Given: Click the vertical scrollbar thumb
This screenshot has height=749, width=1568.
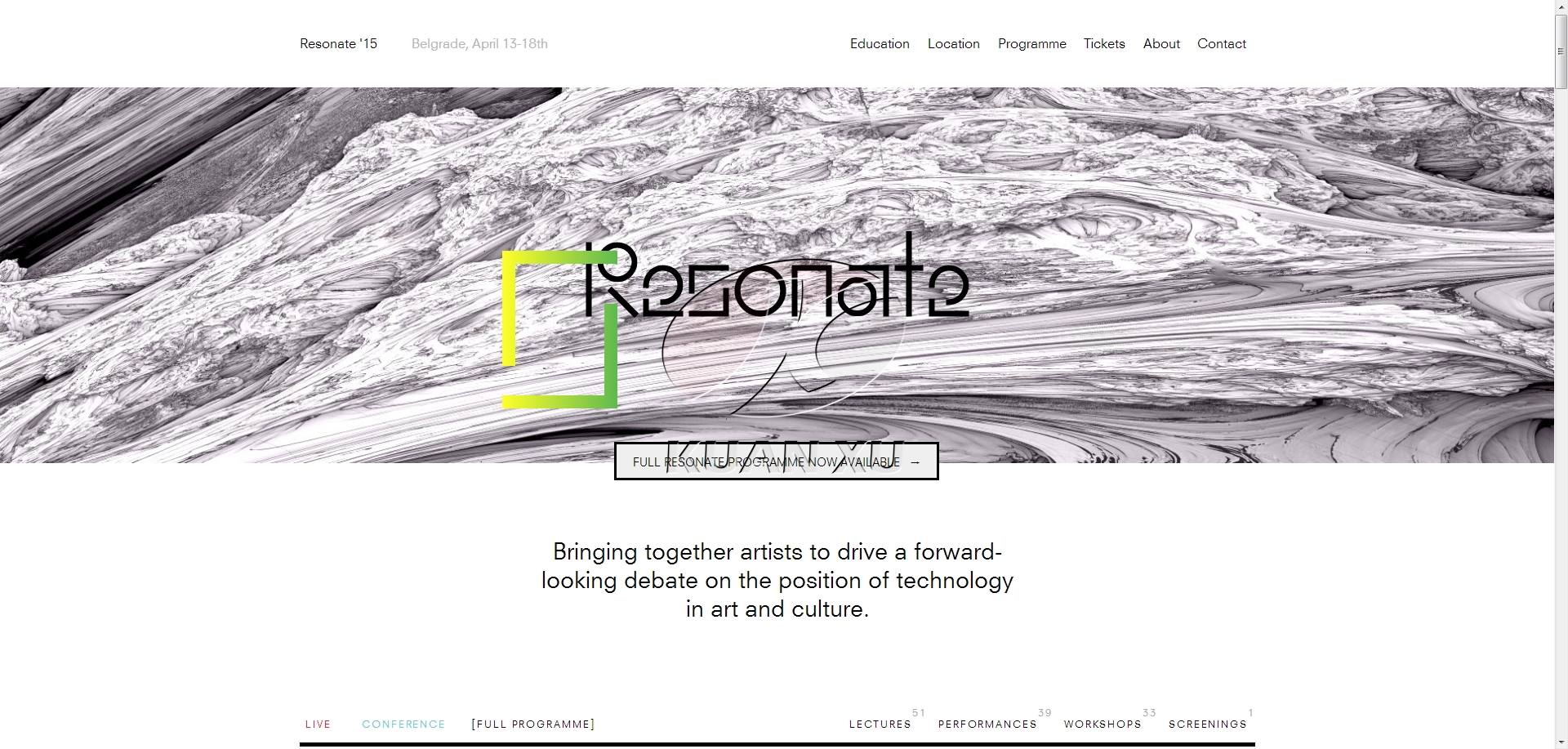Looking at the screenshot, I should [x=1561, y=51].
